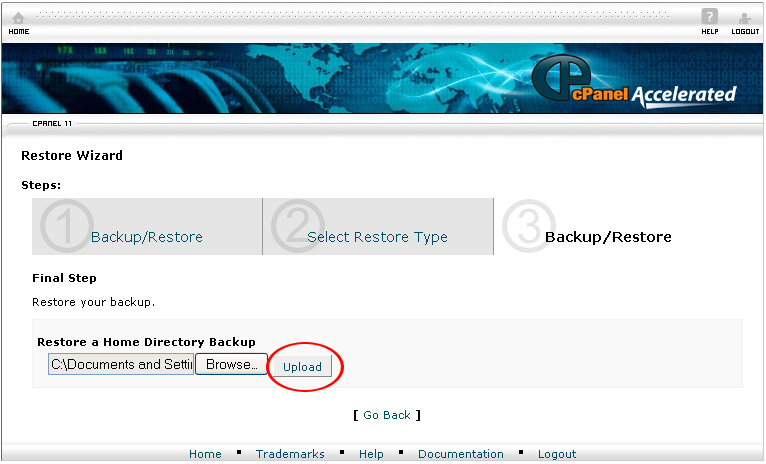Click the top HOME text label
Image resolution: width=766 pixels, height=464 pixels.
tap(19, 31)
